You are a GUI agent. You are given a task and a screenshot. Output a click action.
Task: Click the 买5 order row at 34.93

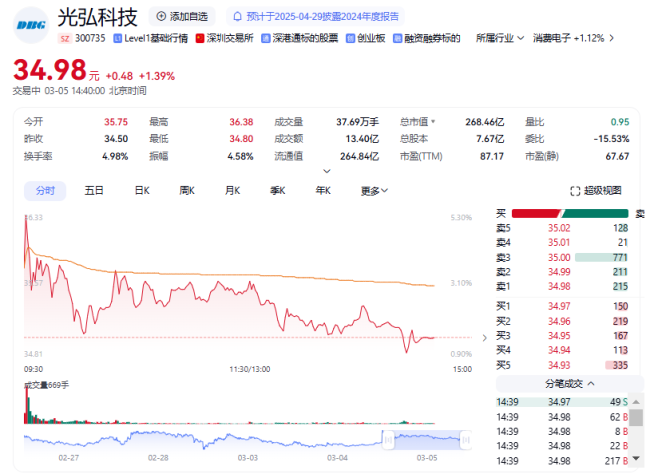click(562, 365)
